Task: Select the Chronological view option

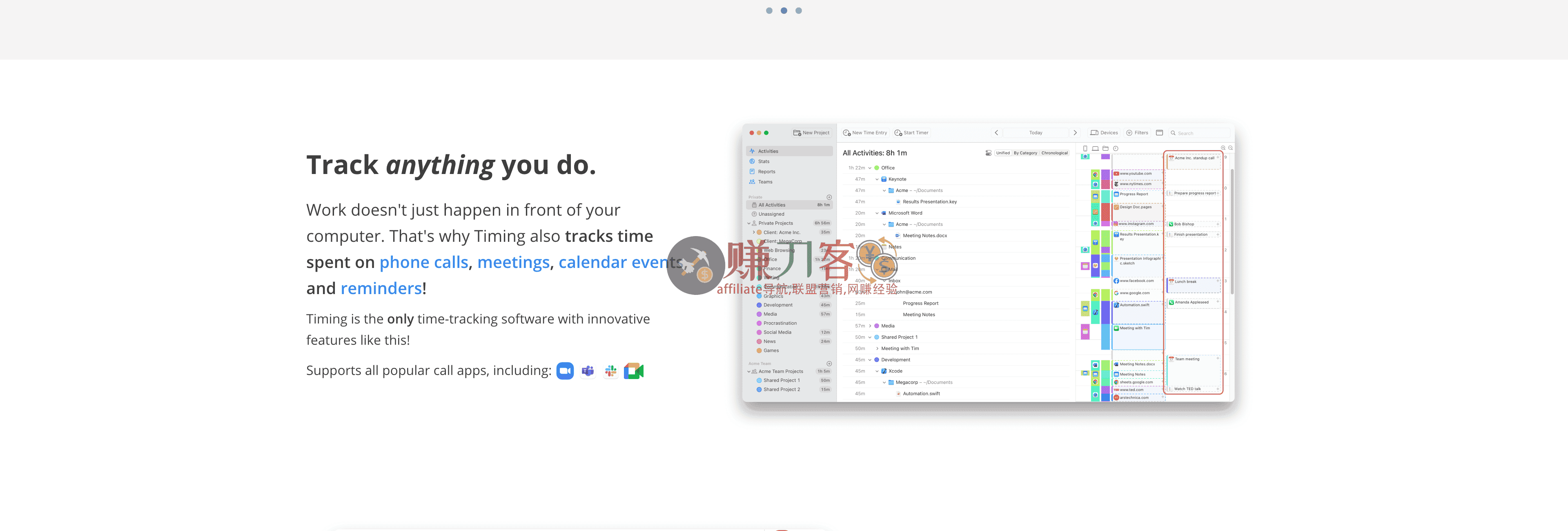Action: click(x=1054, y=153)
